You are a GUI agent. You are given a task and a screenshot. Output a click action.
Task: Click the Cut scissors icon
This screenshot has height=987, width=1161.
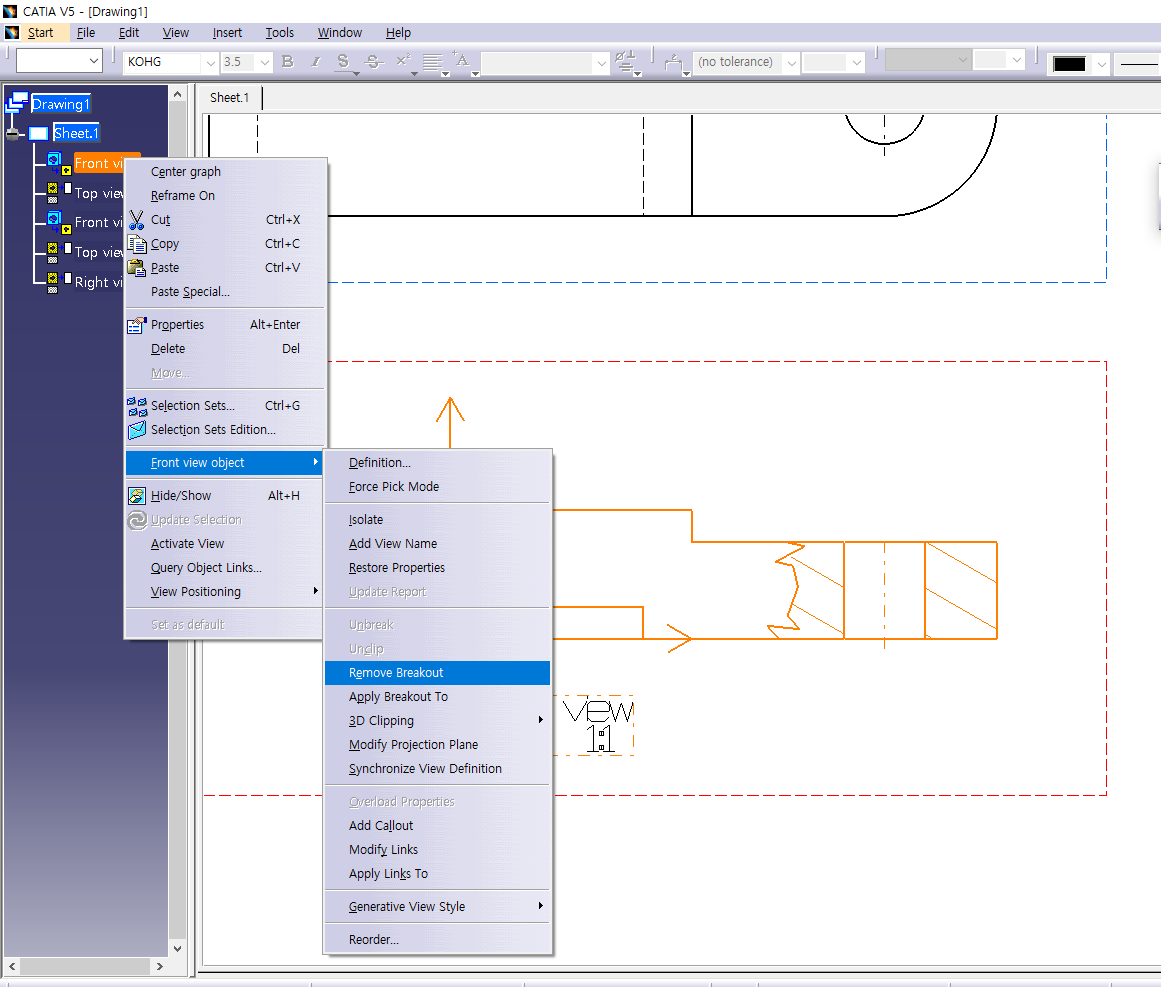click(x=137, y=220)
